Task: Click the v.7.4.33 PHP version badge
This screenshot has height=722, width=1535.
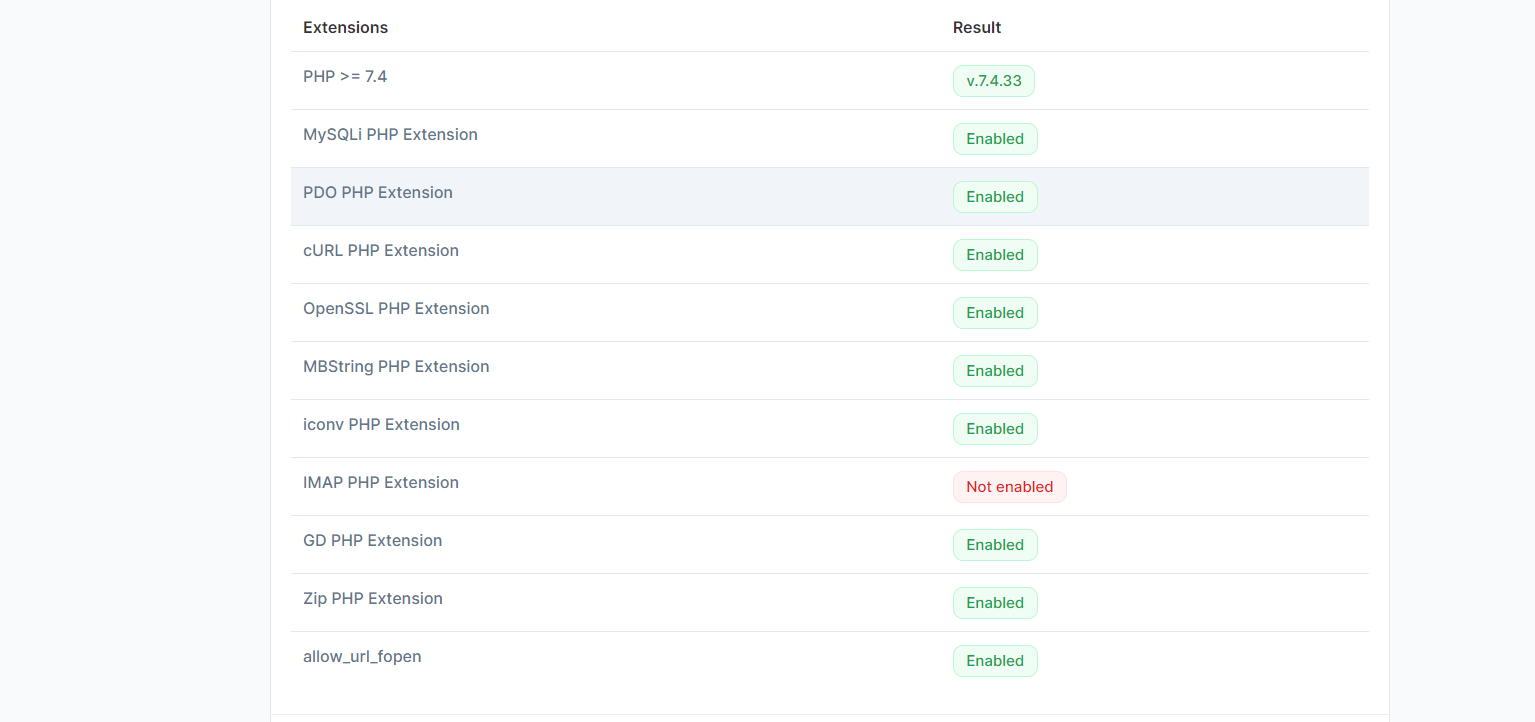Action: click(993, 81)
